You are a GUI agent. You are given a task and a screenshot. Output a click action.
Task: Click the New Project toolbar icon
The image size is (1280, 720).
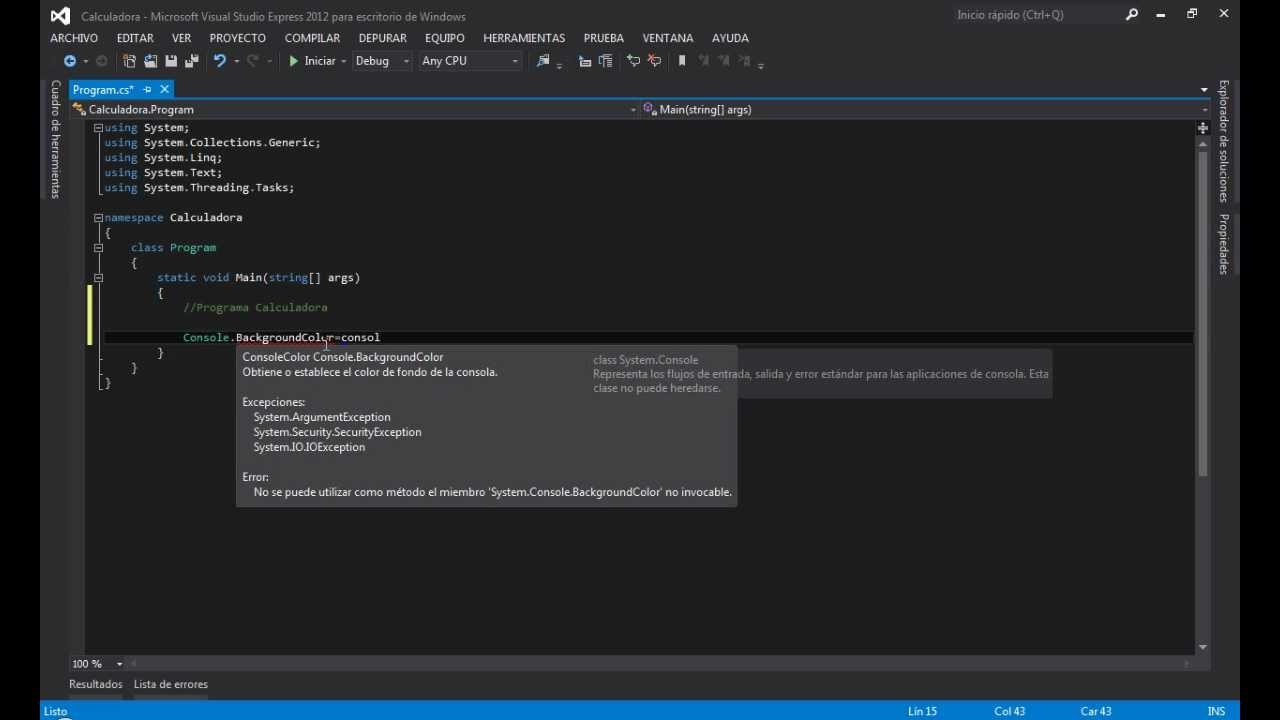pos(130,61)
